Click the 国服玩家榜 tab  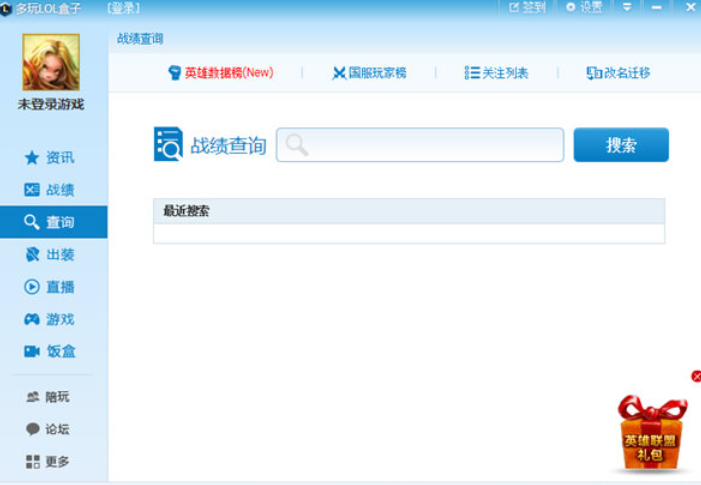pyautogui.click(x=370, y=73)
